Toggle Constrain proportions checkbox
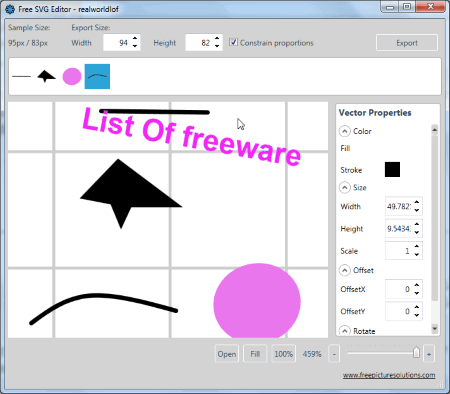 [x=233, y=42]
